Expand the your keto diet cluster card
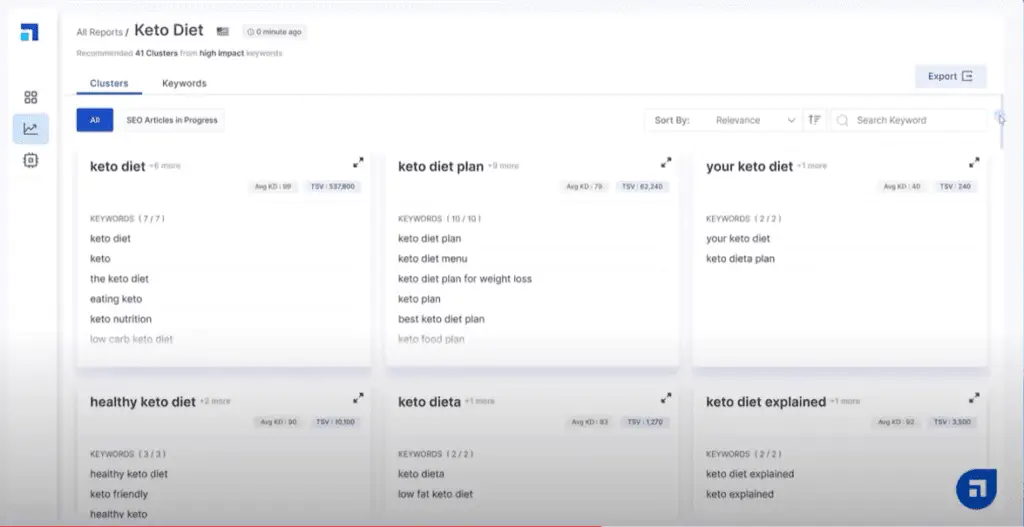 click(x=974, y=163)
